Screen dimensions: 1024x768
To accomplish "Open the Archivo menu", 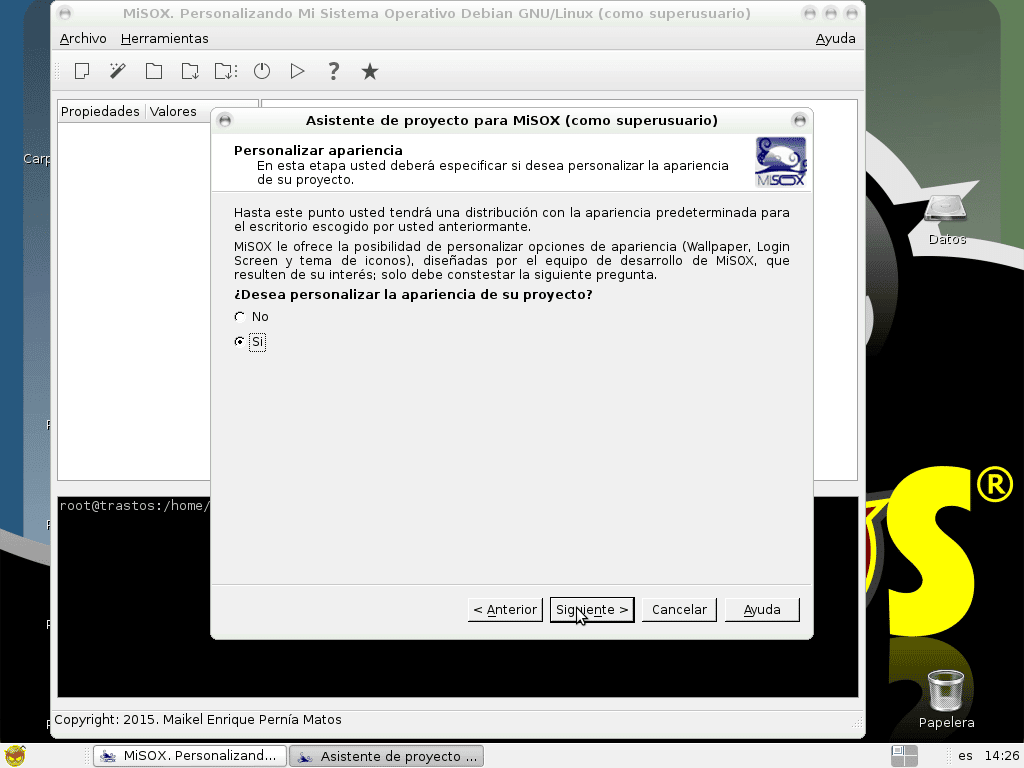I will [83, 38].
